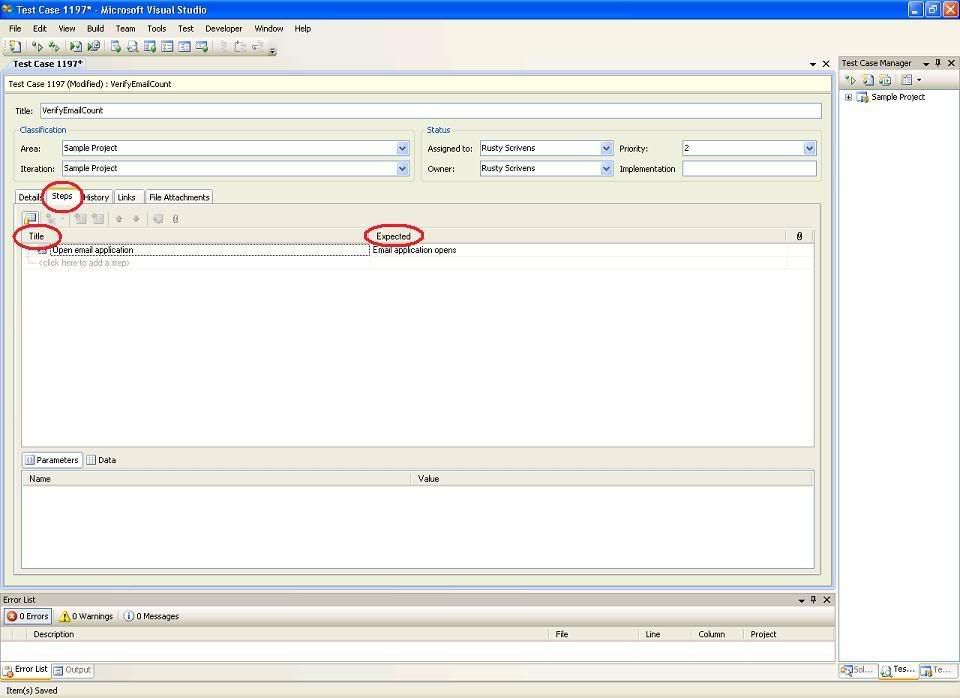Click the magnifier test results toolbar icon

pyautogui.click(x=132, y=47)
